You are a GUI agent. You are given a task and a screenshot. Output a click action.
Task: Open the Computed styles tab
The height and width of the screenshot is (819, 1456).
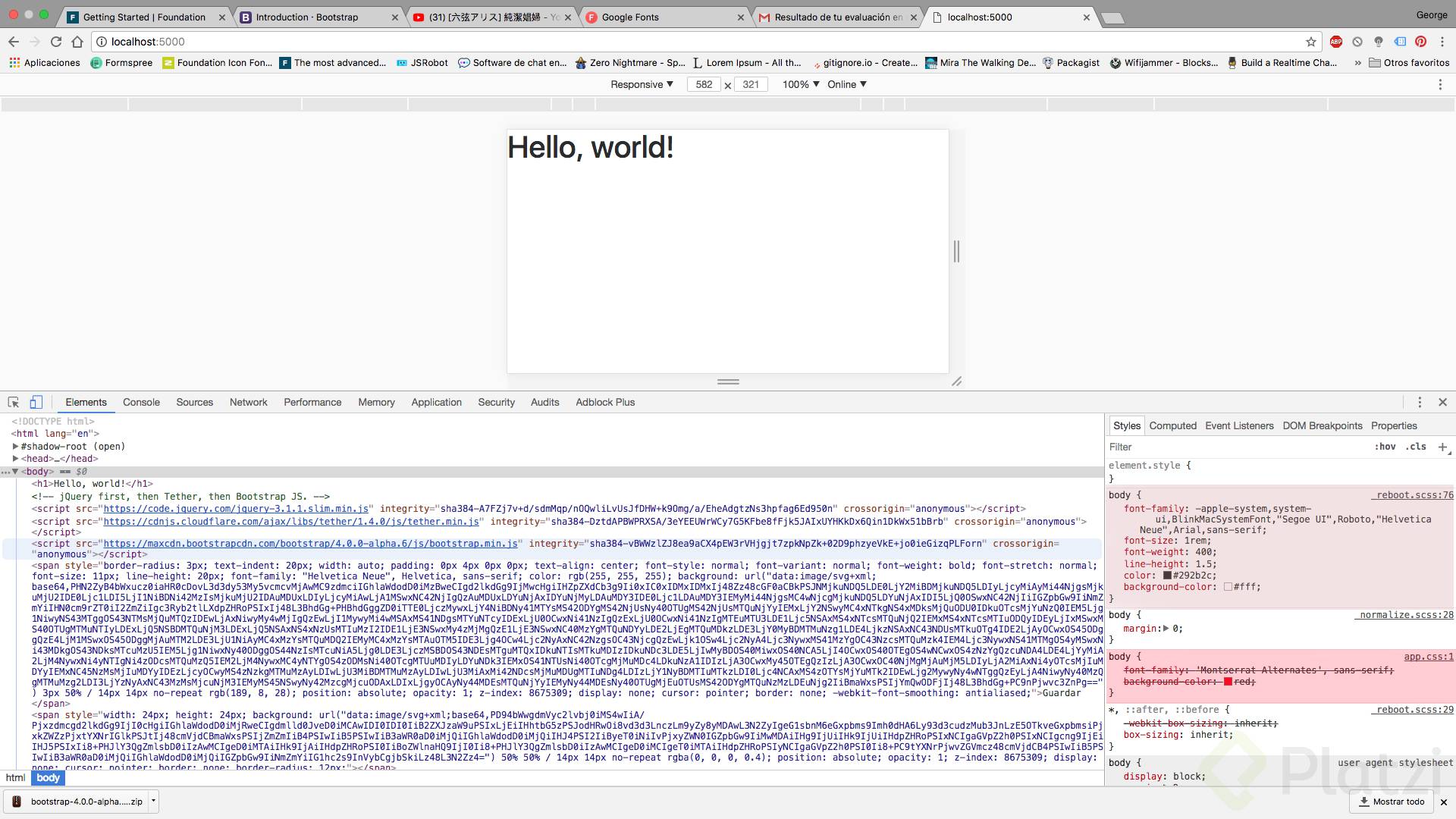(1172, 425)
